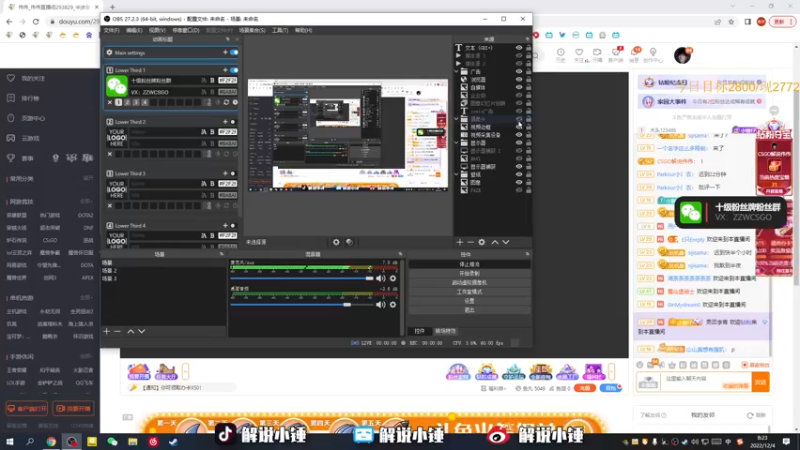Screen dimensions: 800x450
Task: Click 停止推流 button
Action: [469, 264]
